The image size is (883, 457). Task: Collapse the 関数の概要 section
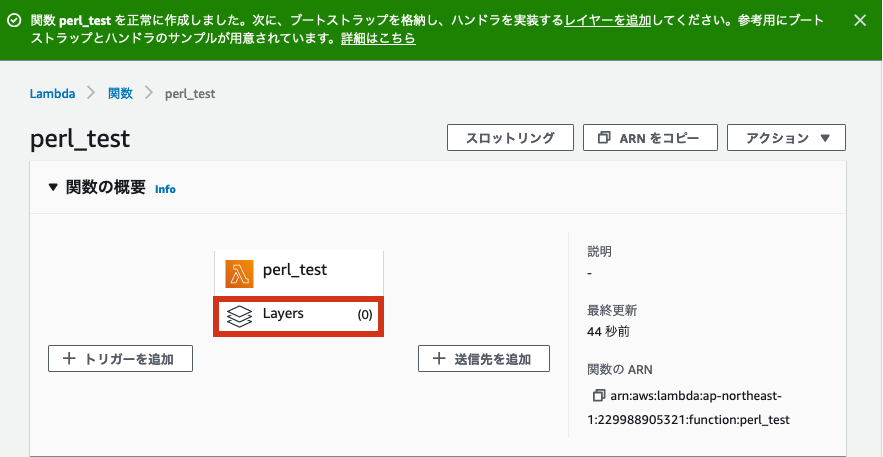[x=53, y=187]
